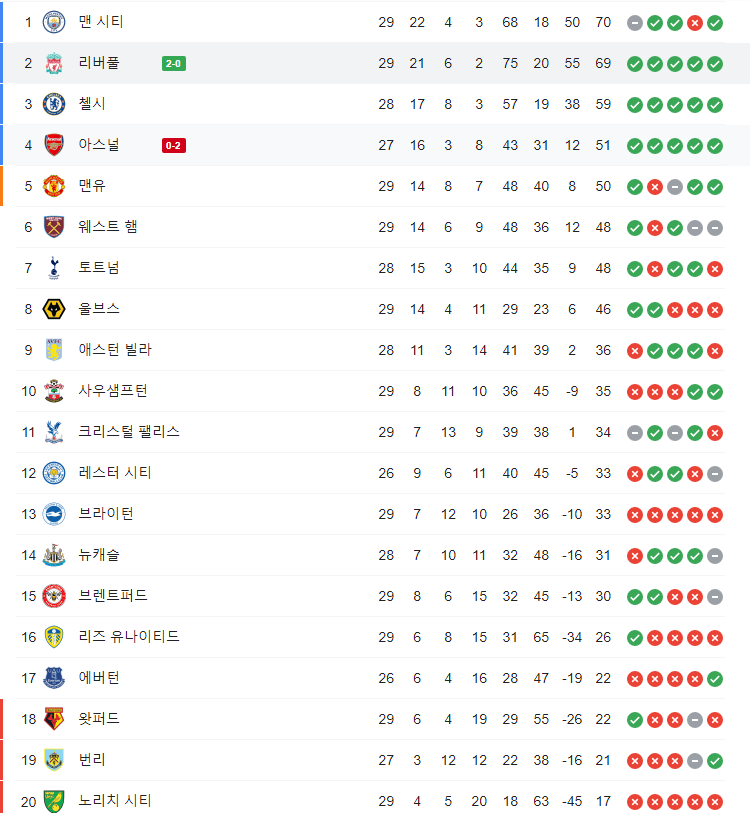This screenshot has height=813, width=750.
Task: Open the 맨유 team link
Action: click(92, 186)
